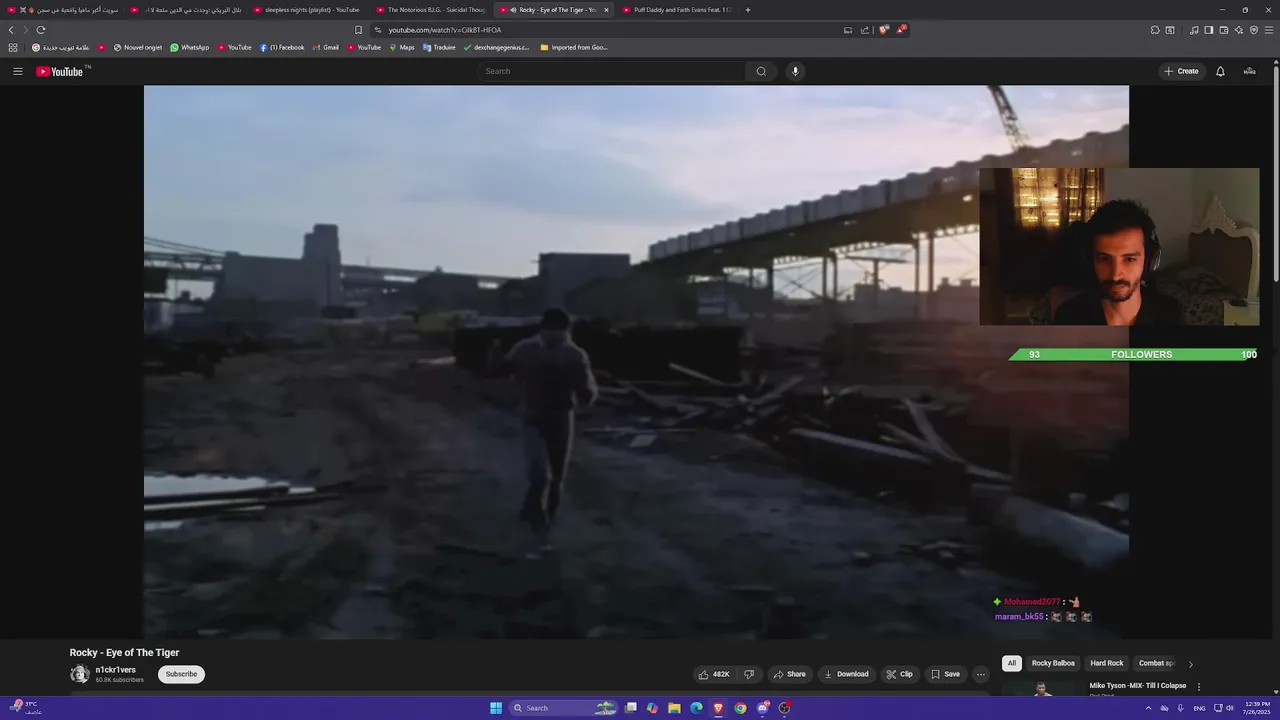Close the Rocky - Eye of The Tiger tab
1280x720 pixels.
[x=606, y=10]
